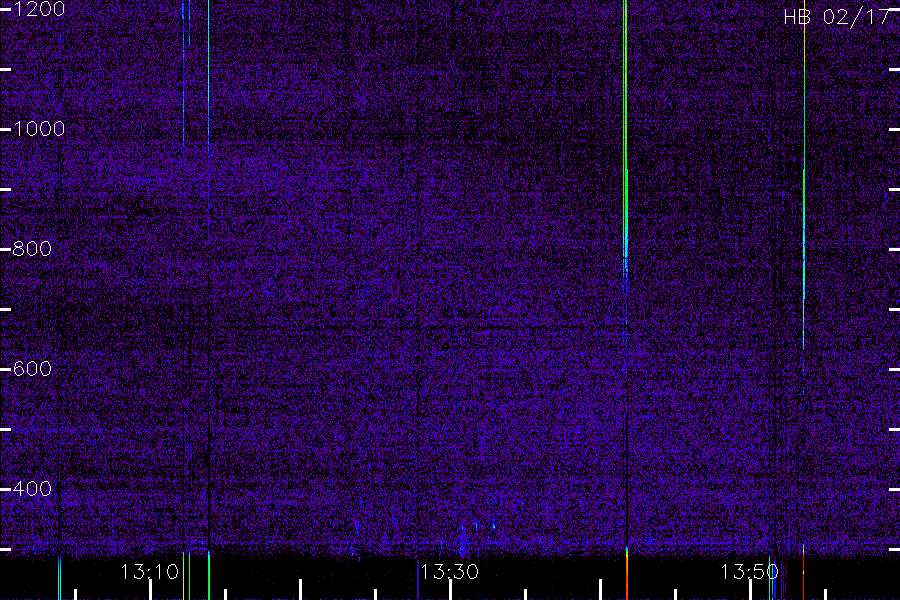Viewport: 900px width, 600px height.
Task: Select the bright green signal streak before 13:50
Action: [x=625, y=138]
